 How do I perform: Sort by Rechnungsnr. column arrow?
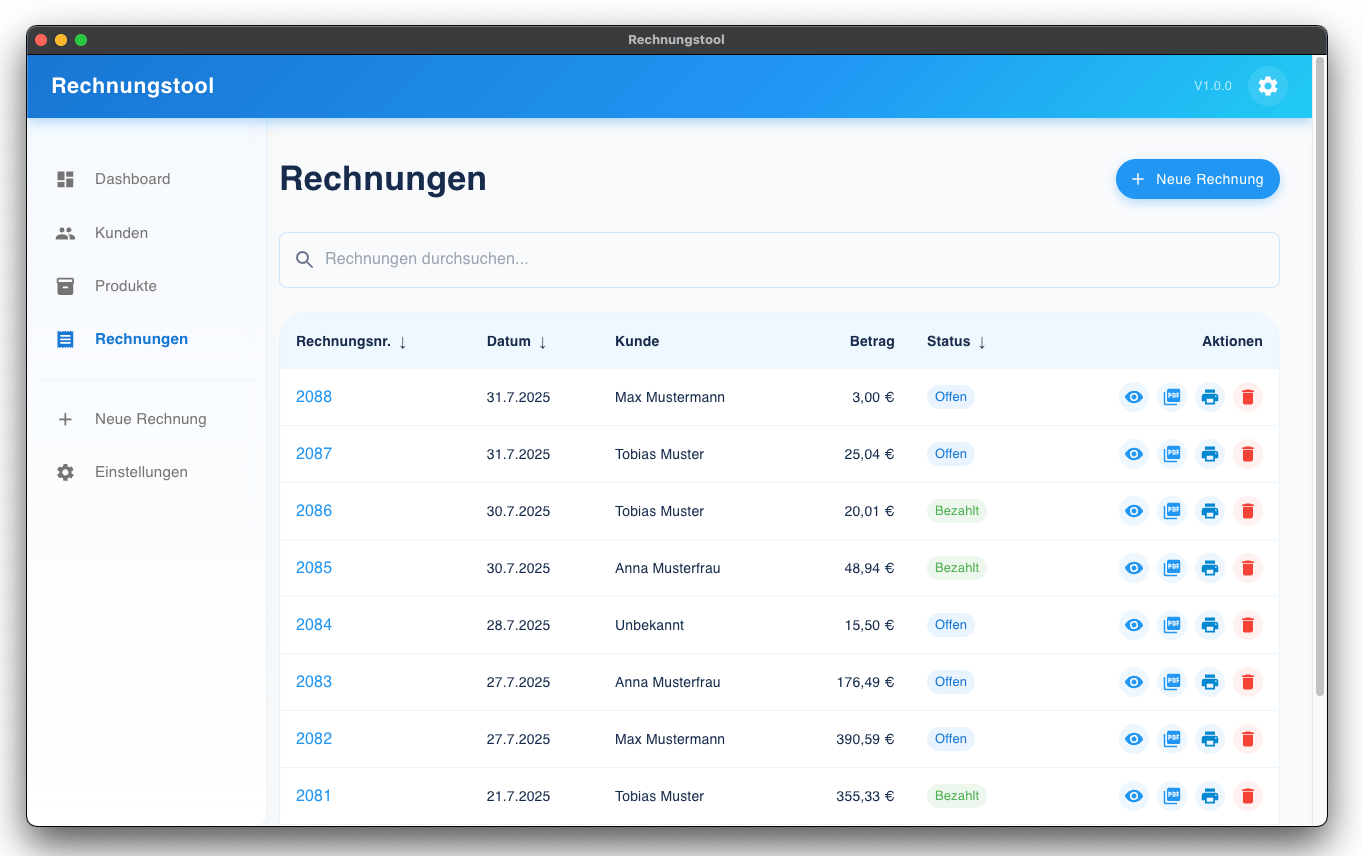(x=403, y=342)
